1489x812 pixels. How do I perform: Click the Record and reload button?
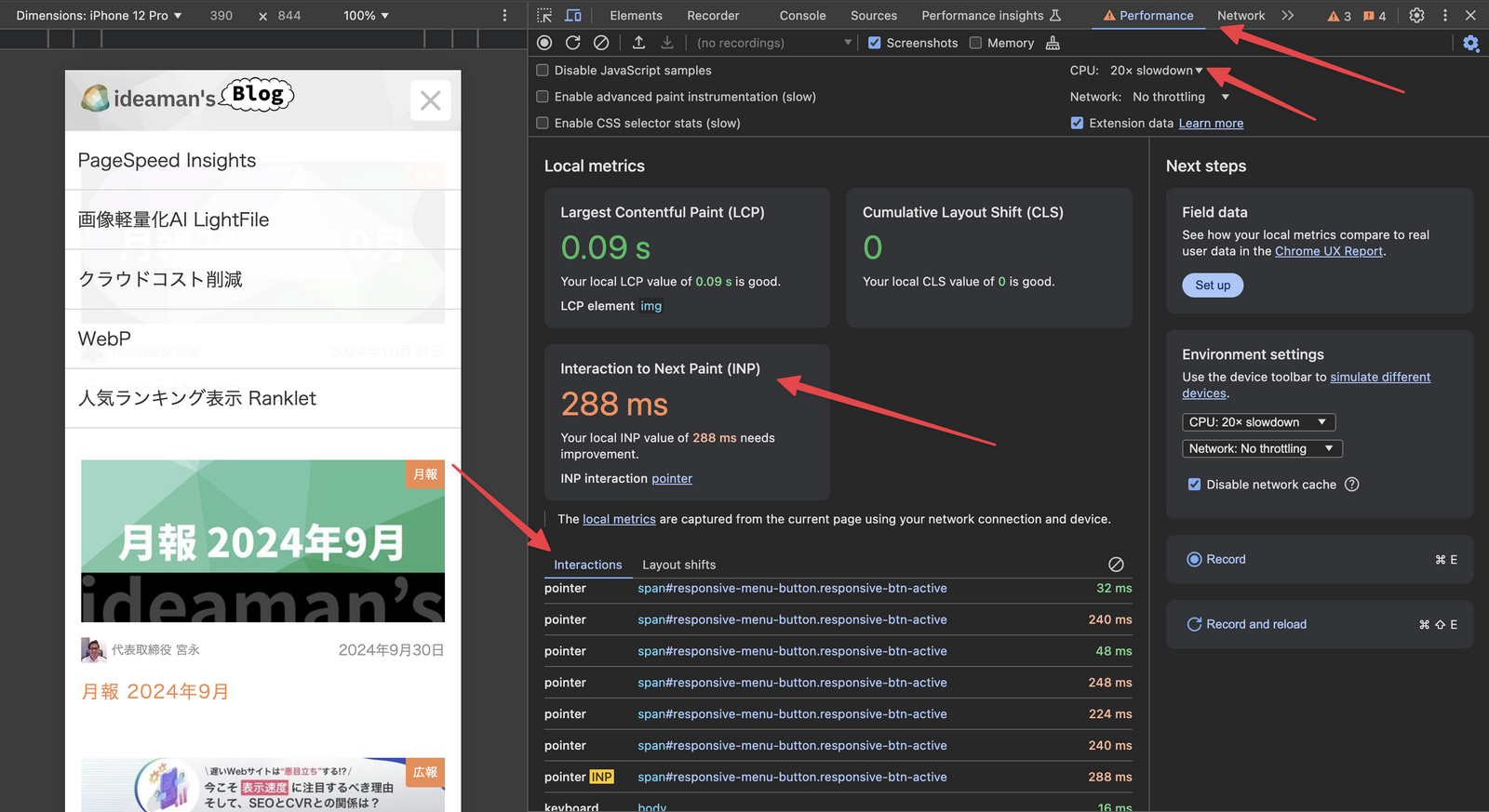[1320, 624]
